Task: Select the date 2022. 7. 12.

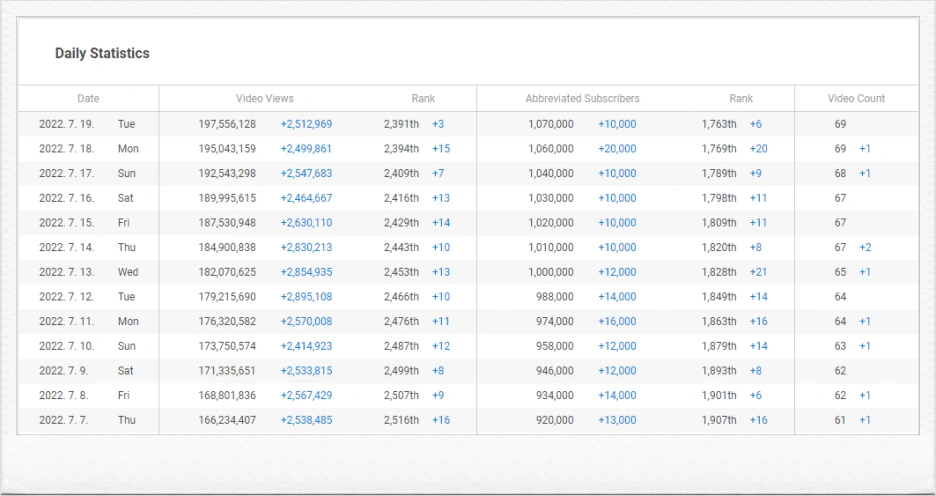Action: tap(66, 297)
